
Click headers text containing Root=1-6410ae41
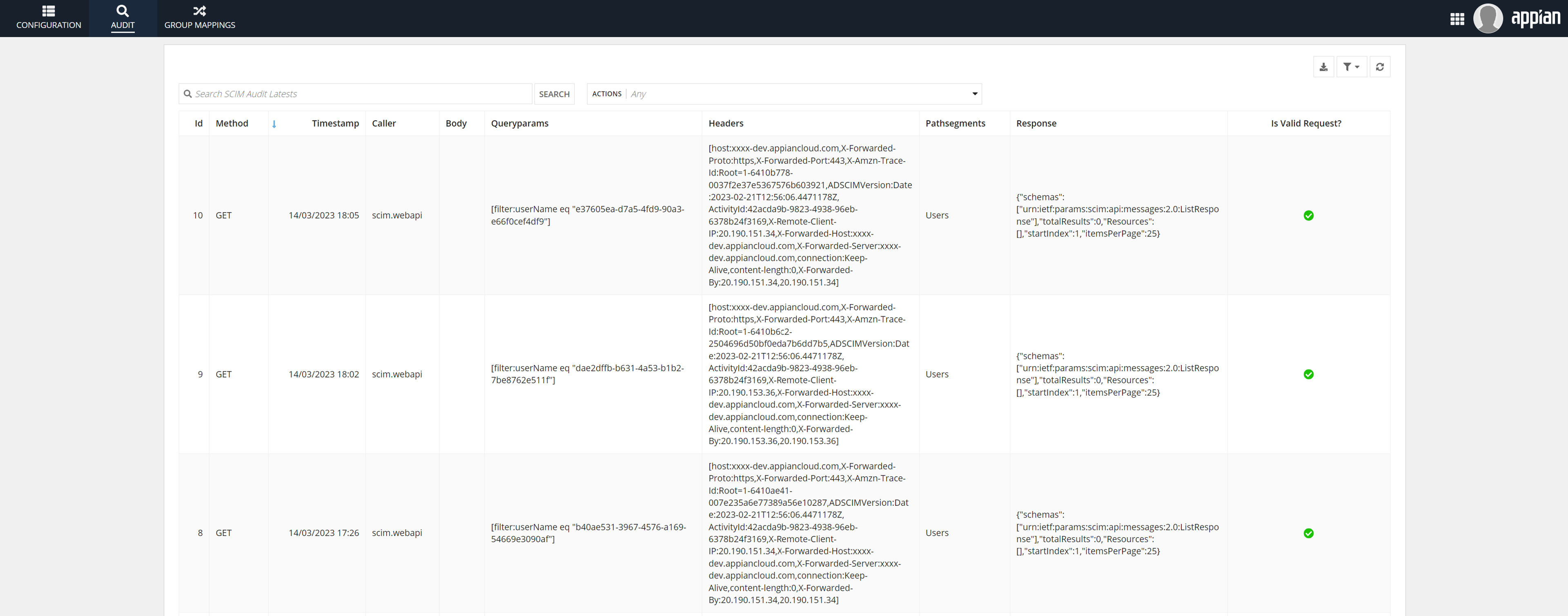pyautogui.click(x=808, y=533)
